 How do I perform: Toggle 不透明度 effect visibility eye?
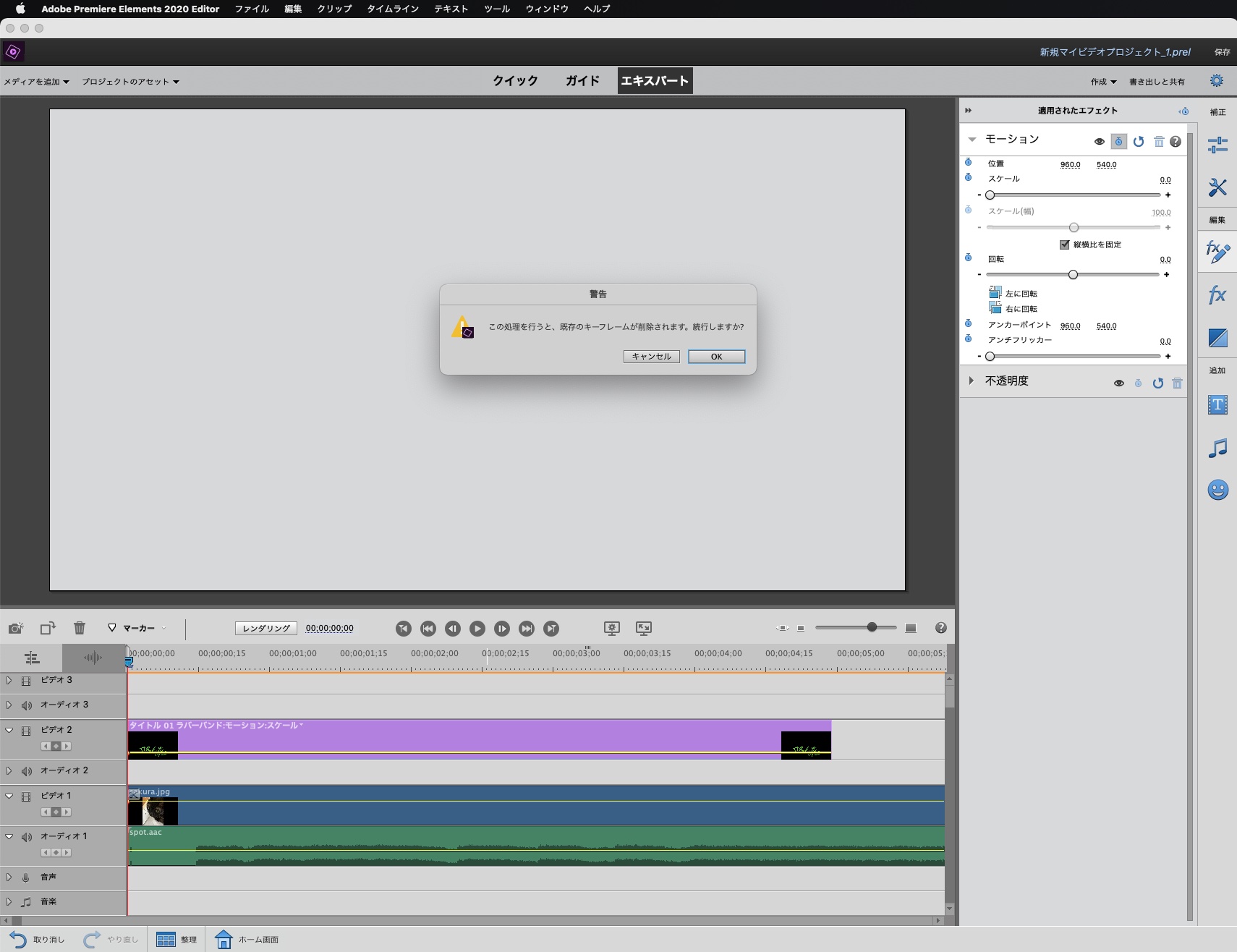(1118, 383)
